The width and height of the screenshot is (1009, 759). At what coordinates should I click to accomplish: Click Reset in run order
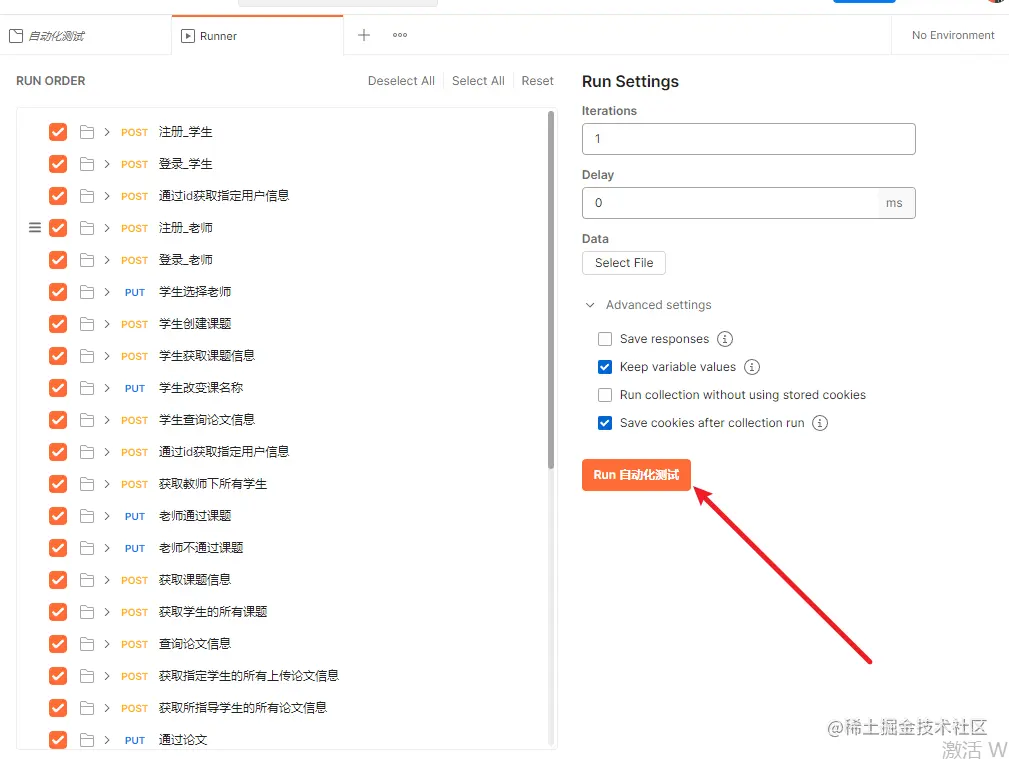537,80
